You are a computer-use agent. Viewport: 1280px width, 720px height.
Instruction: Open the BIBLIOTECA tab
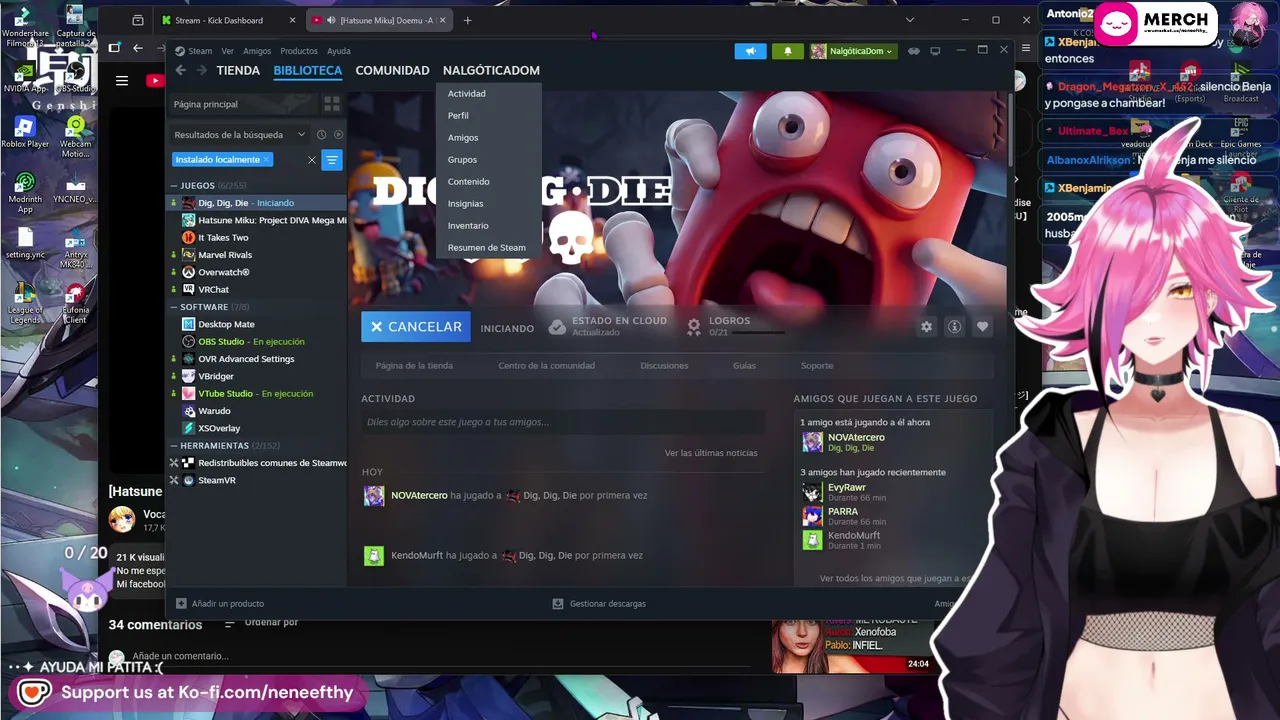point(308,70)
